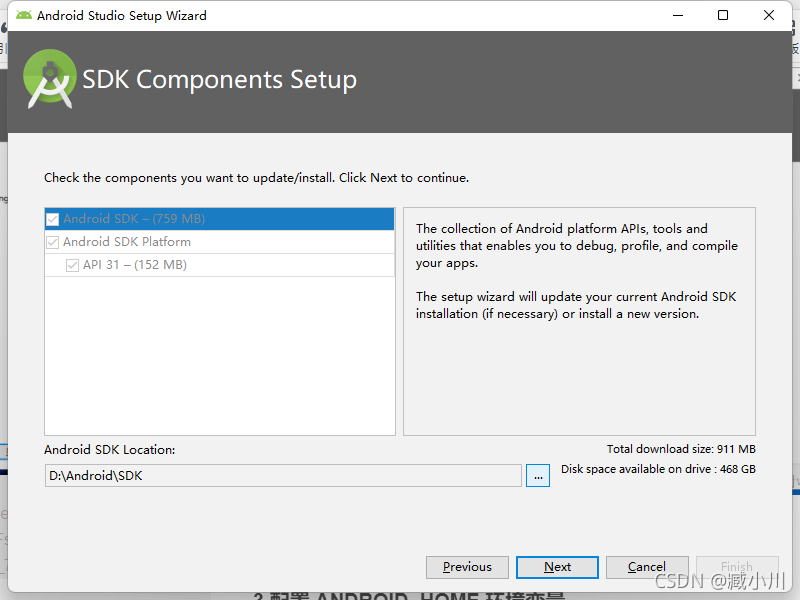This screenshot has height=600, width=800.
Task: Close the Android Studio Setup Wizard
Action: (x=769, y=15)
